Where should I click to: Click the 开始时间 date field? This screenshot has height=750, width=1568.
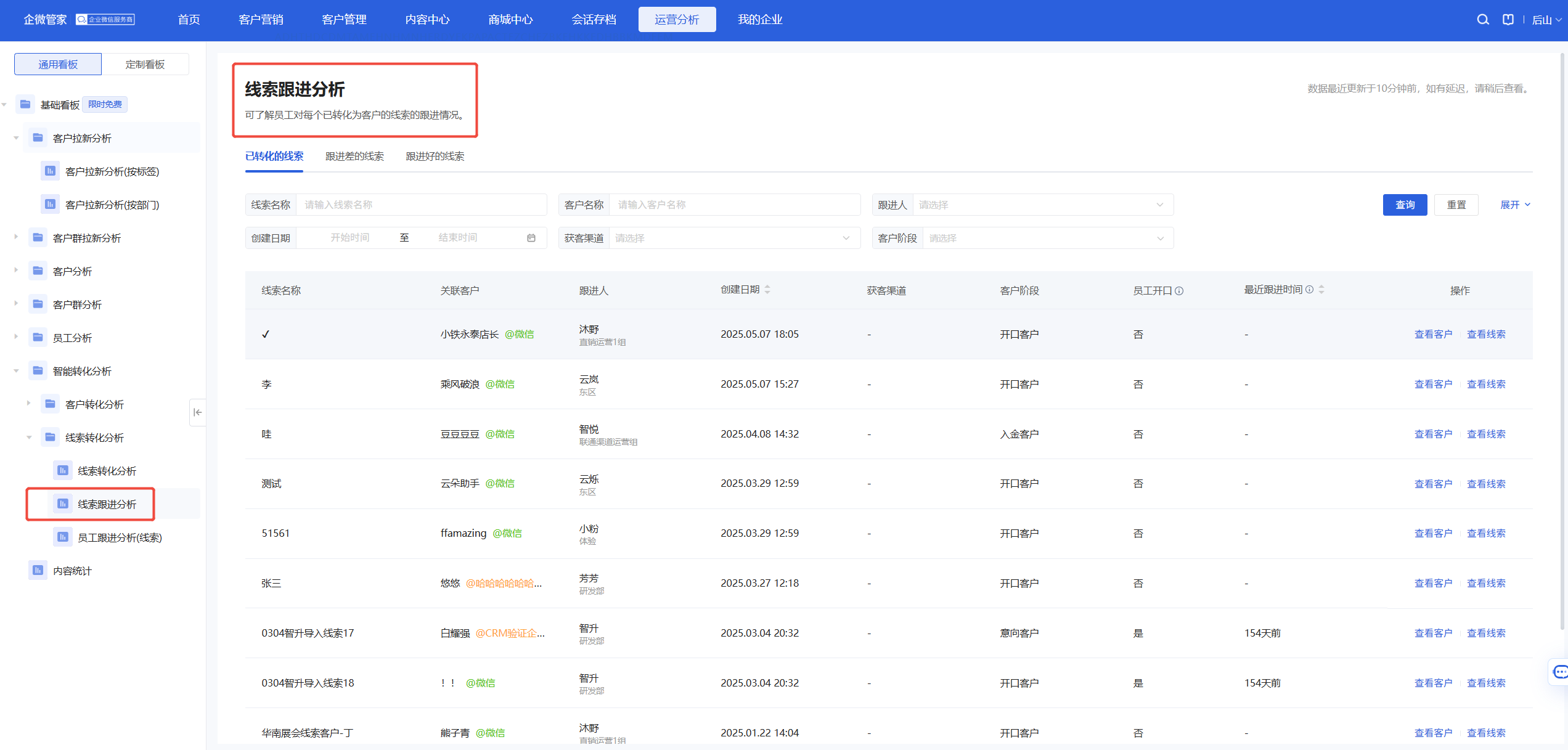pos(349,238)
